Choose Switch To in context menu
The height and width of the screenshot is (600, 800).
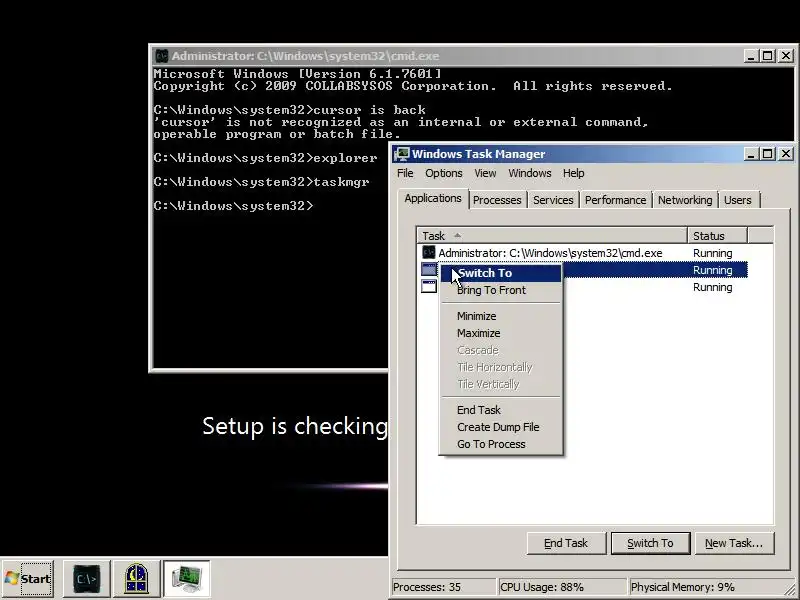(x=501, y=273)
